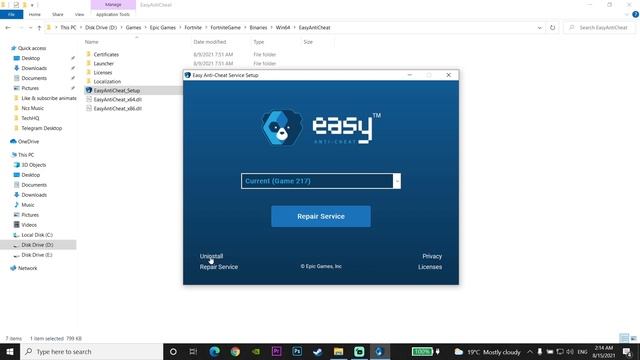Select the Licenses folder in file list
Viewport: 640px width, 360px height.
click(x=102, y=72)
